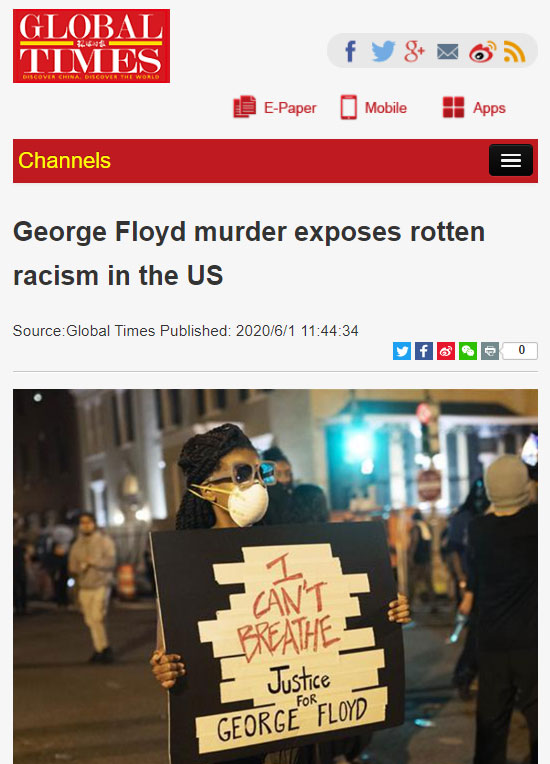Viewport: 550px width, 764px height.
Task: Expand the Channels hamburger menu
Action: (x=511, y=160)
